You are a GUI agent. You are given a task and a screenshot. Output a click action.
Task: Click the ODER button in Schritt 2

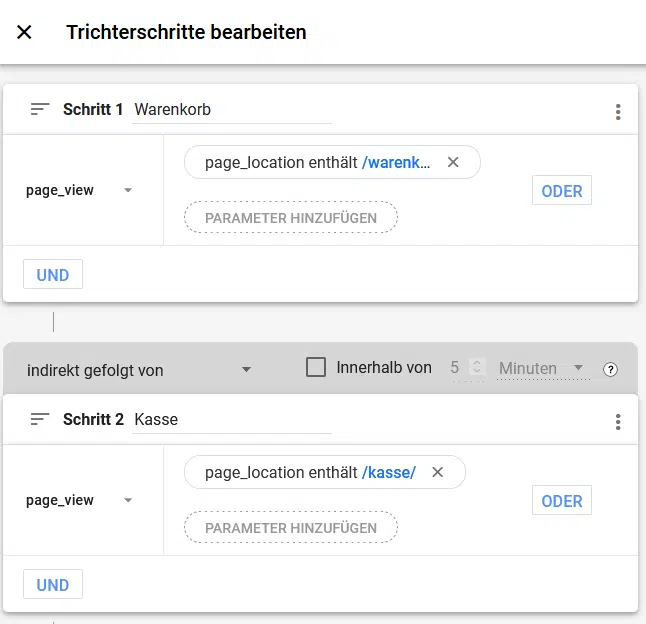coord(562,500)
